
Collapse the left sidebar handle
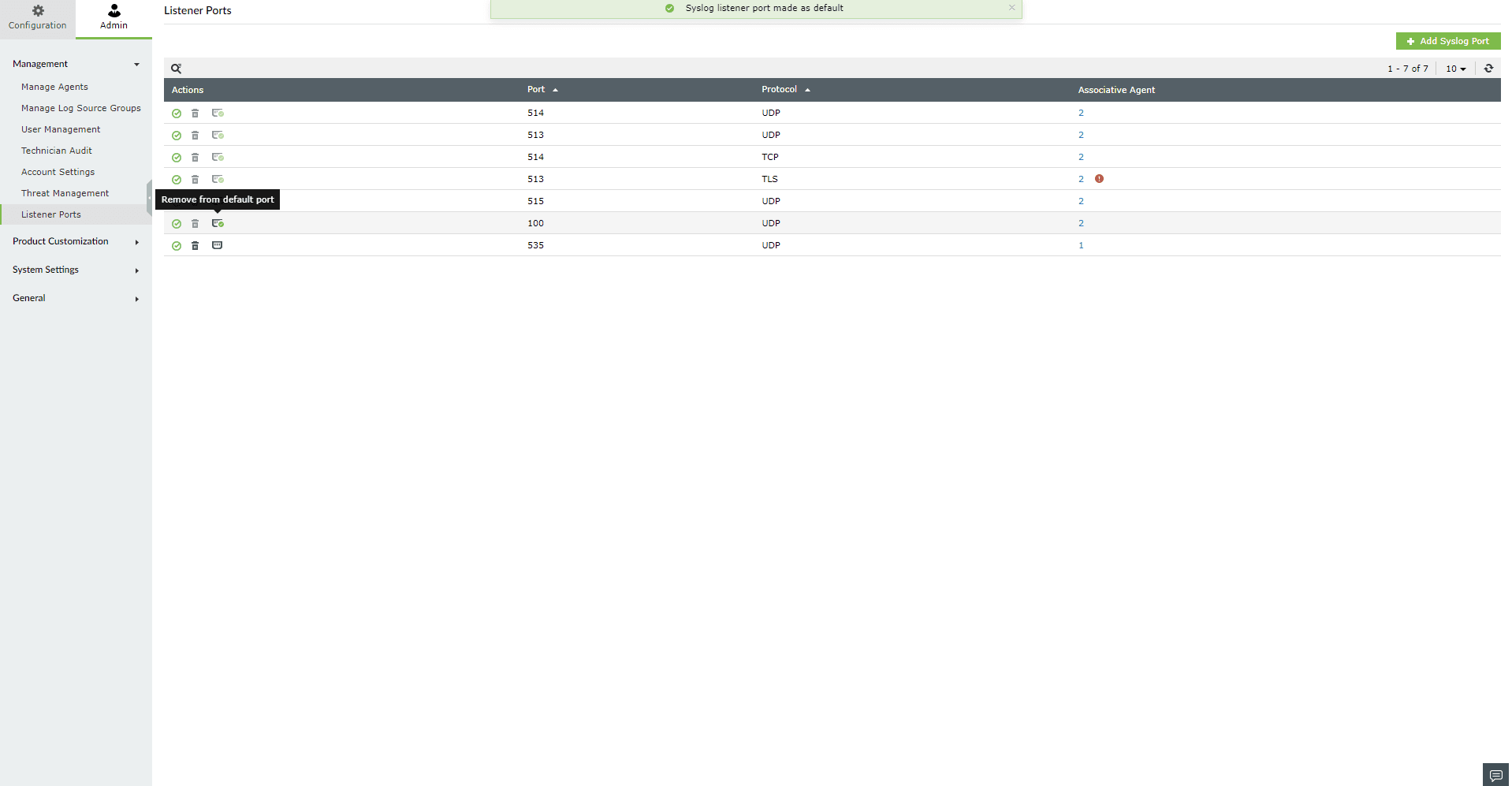[149, 198]
